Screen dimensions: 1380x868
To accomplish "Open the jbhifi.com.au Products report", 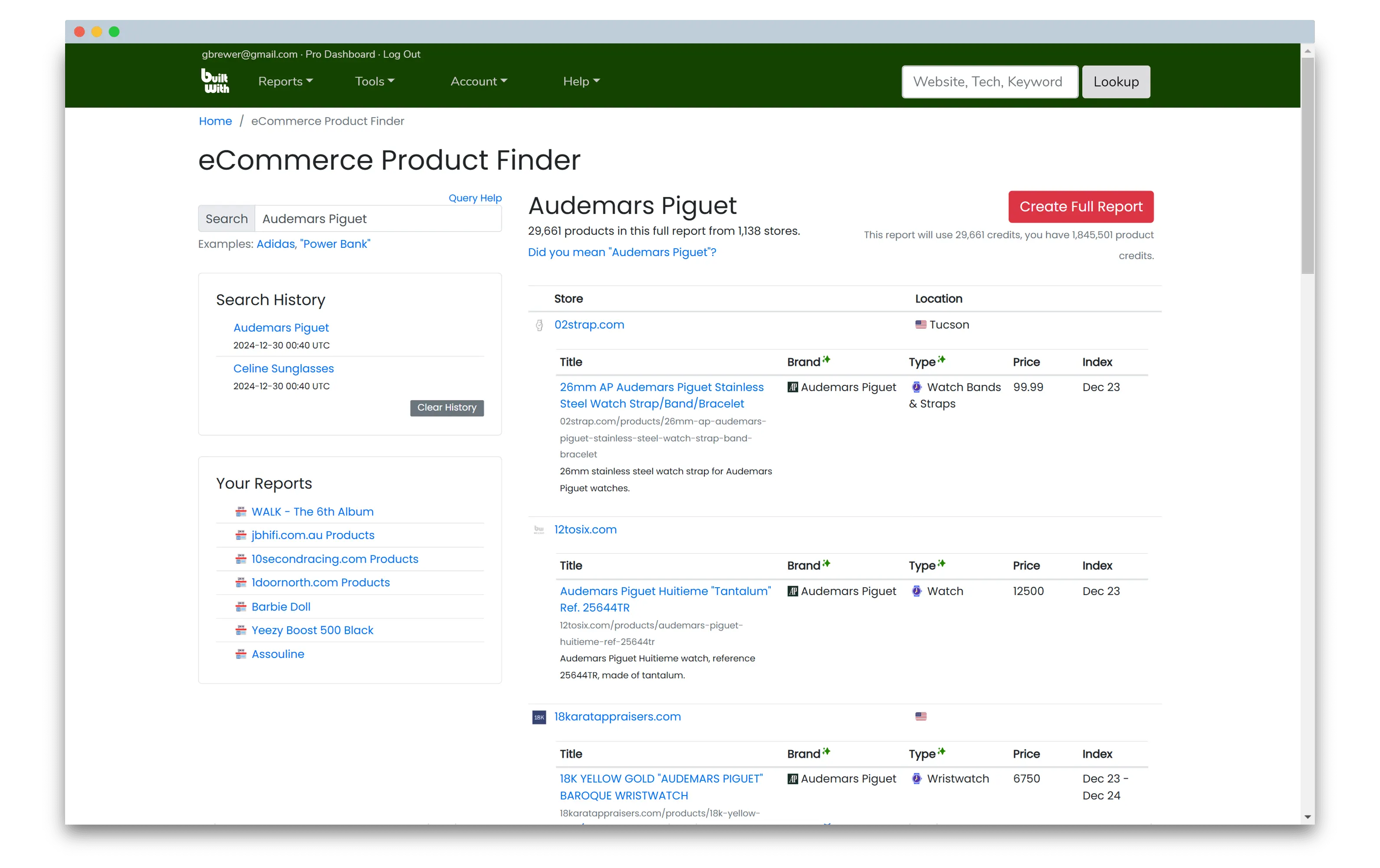I will pyautogui.click(x=313, y=535).
